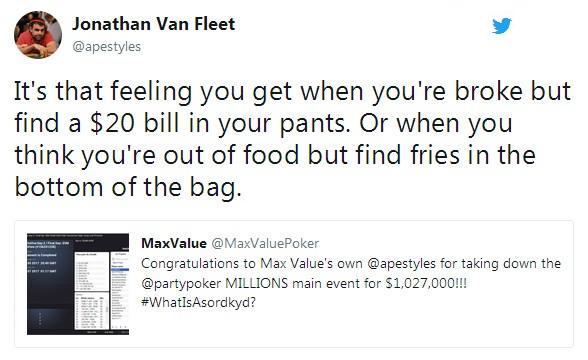588x360 pixels.
Task: Click the empty area of the quoted tweet card
Action: point(375,326)
